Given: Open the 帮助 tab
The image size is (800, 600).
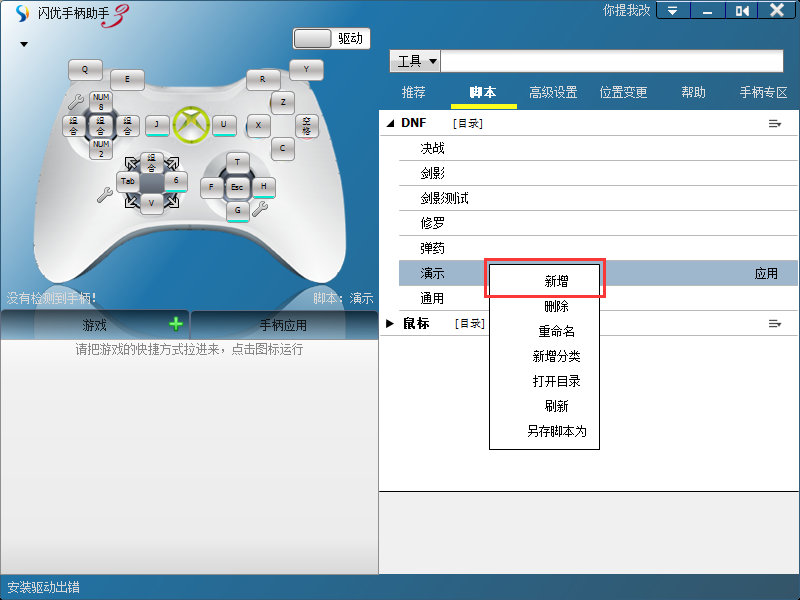Looking at the screenshot, I should (x=693, y=92).
